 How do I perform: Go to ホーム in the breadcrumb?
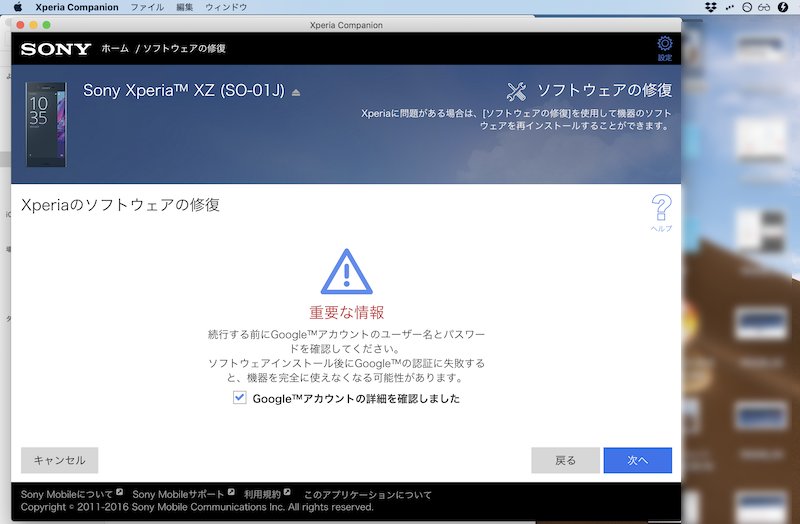(114, 48)
